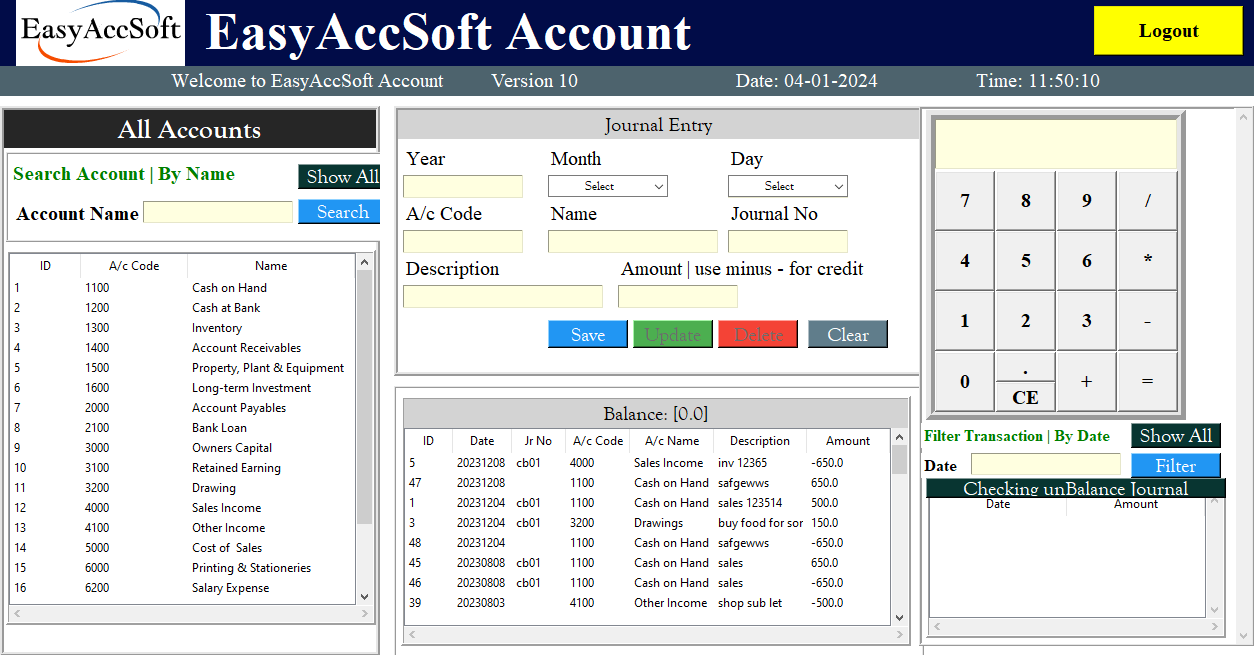Tap 2 on the calculator keypad

1026,321
